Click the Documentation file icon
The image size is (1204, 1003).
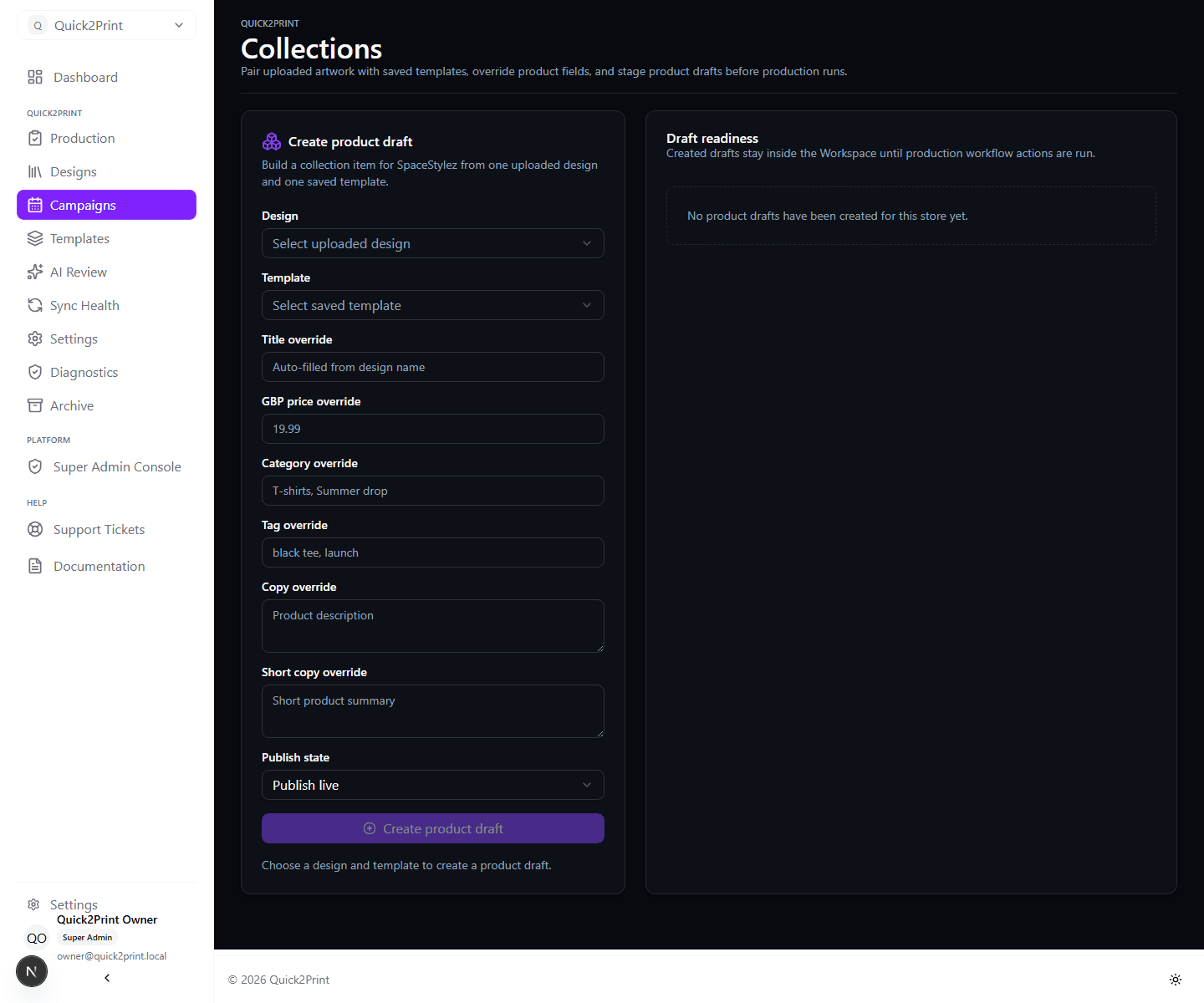coord(35,566)
